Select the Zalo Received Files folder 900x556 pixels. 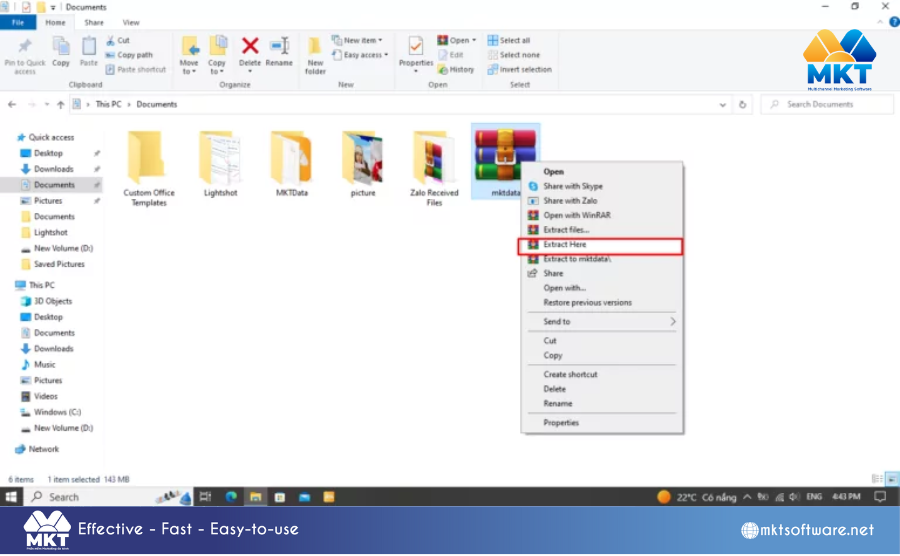coord(434,169)
